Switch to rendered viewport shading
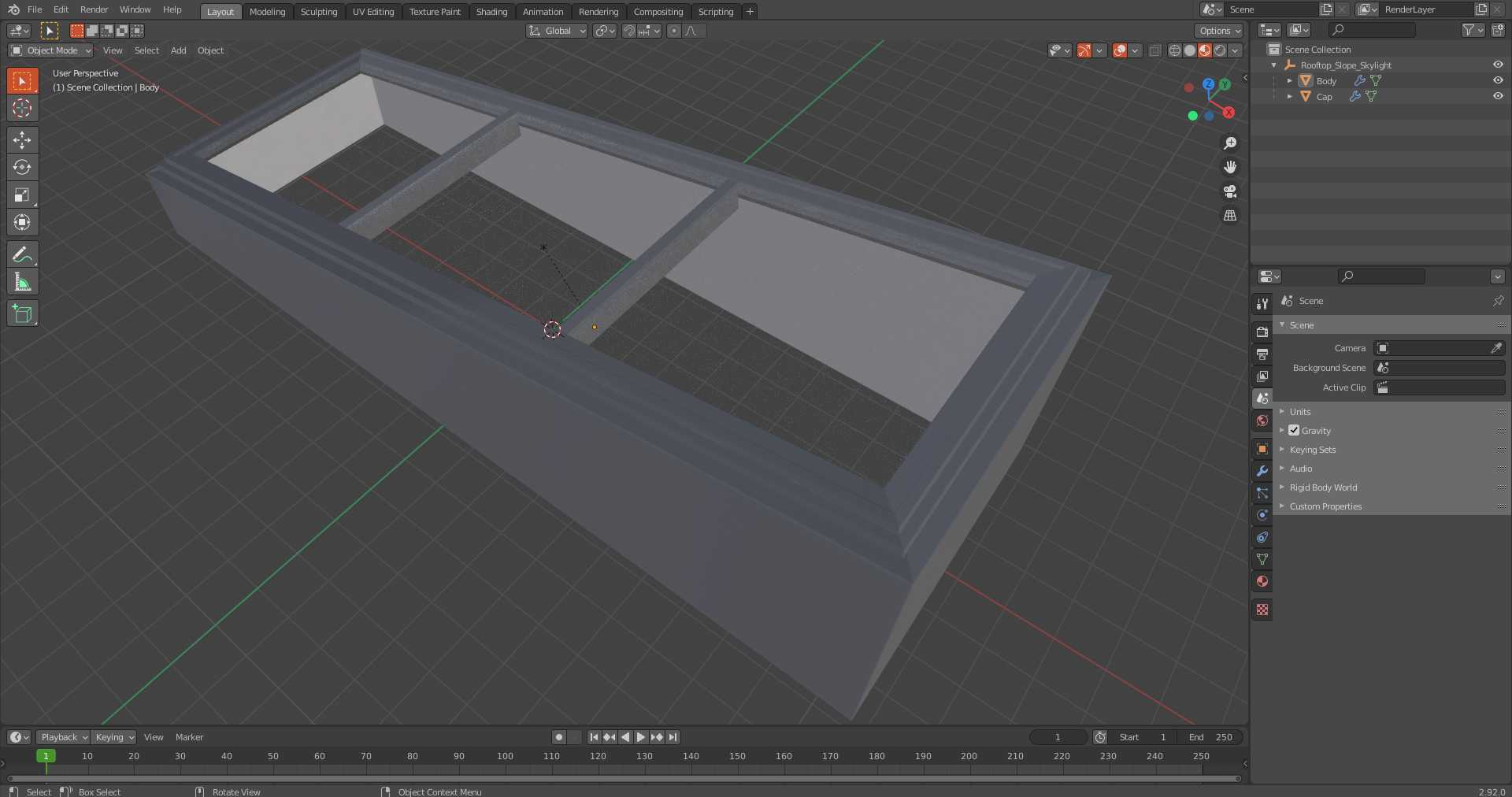 coord(1220,50)
